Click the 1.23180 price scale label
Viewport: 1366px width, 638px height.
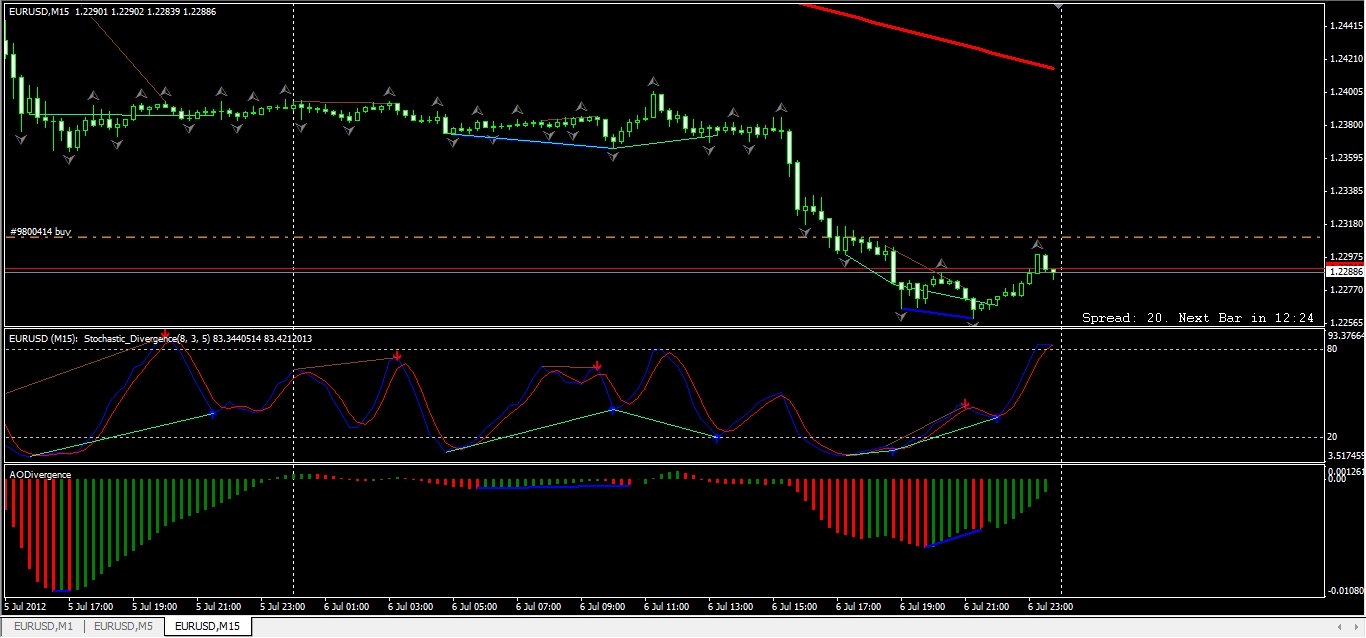pyautogui.click(x=1346, y=224)
